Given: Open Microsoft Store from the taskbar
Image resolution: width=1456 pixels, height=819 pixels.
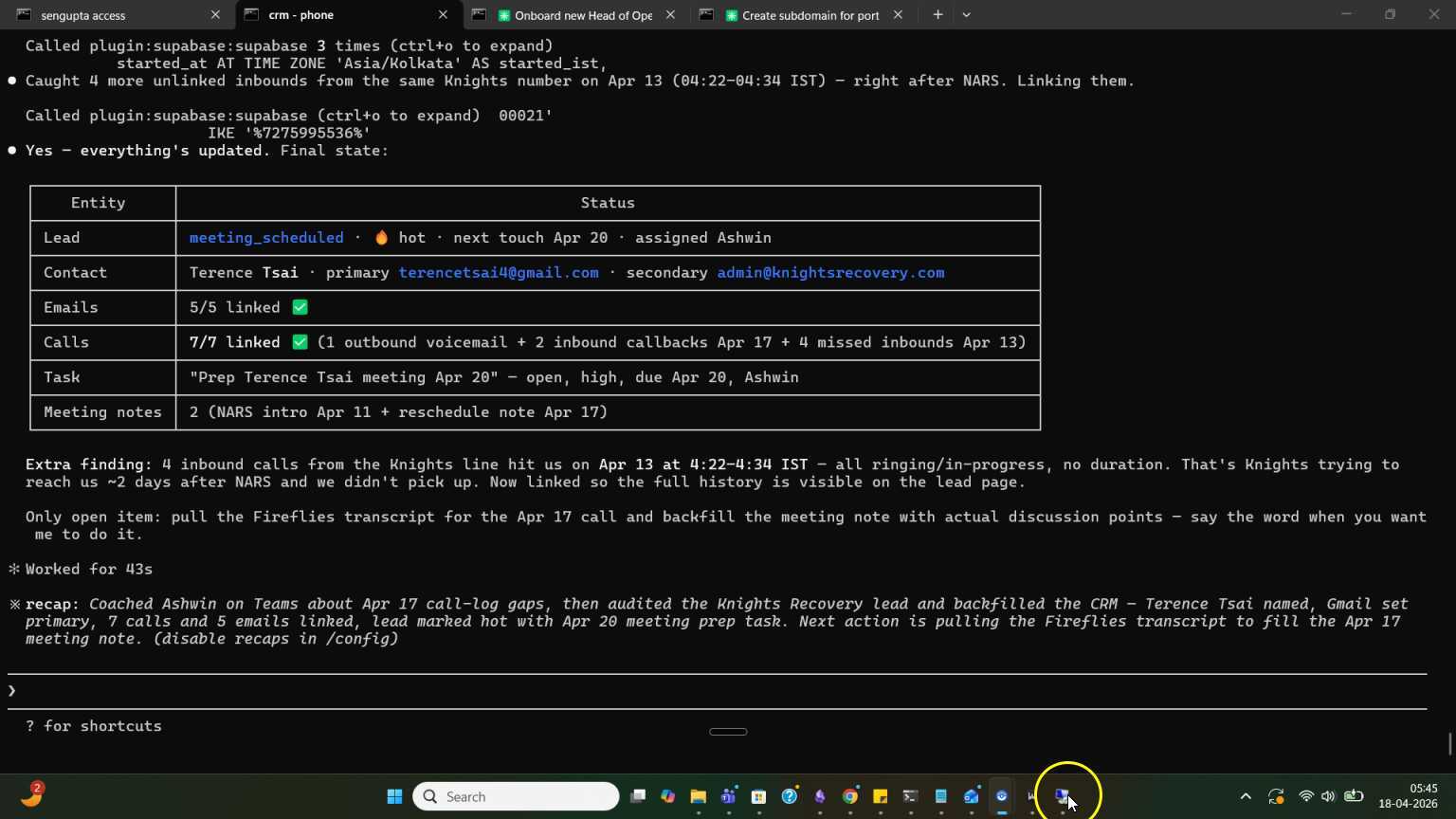Looking at the screenshot, I should pos(758,796).
